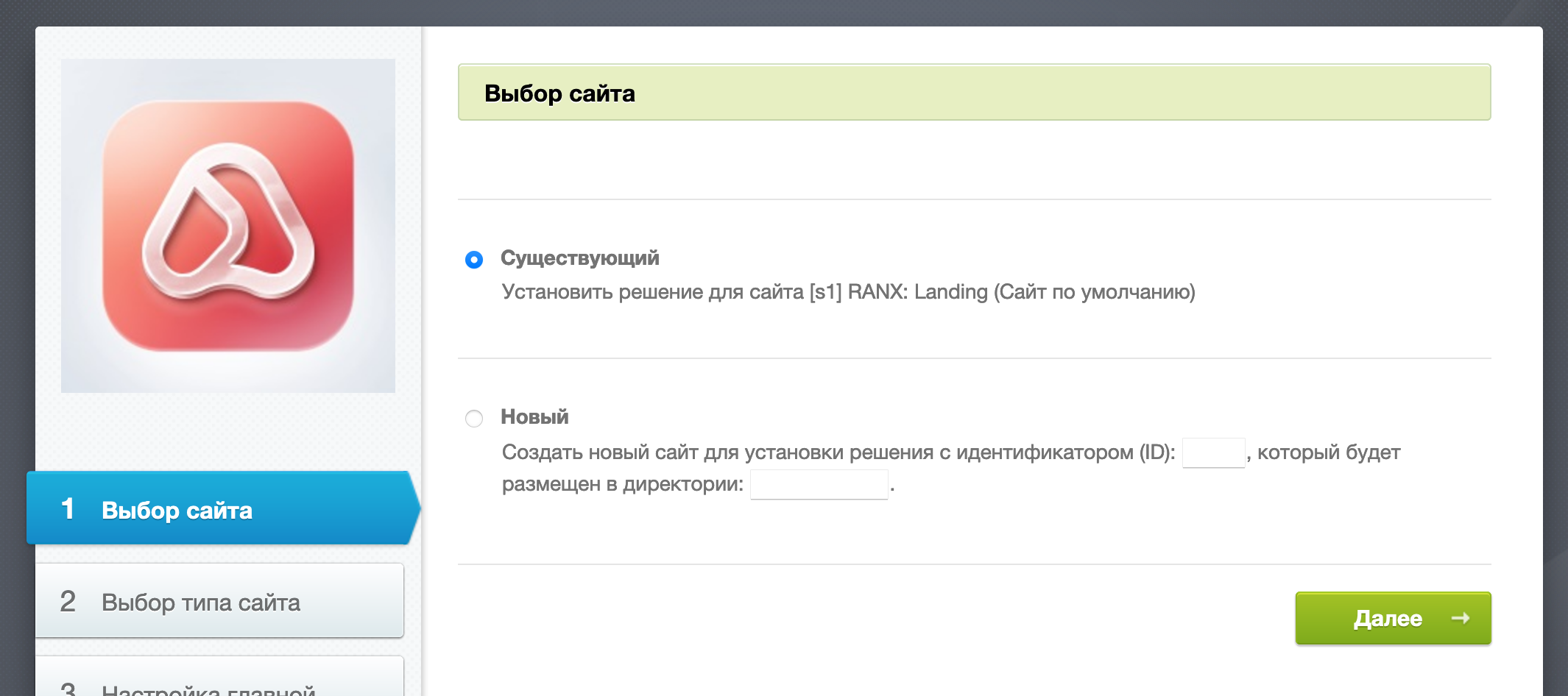Click the number 1 on active step
1568x696 pixels.
(x=68, y=508)
